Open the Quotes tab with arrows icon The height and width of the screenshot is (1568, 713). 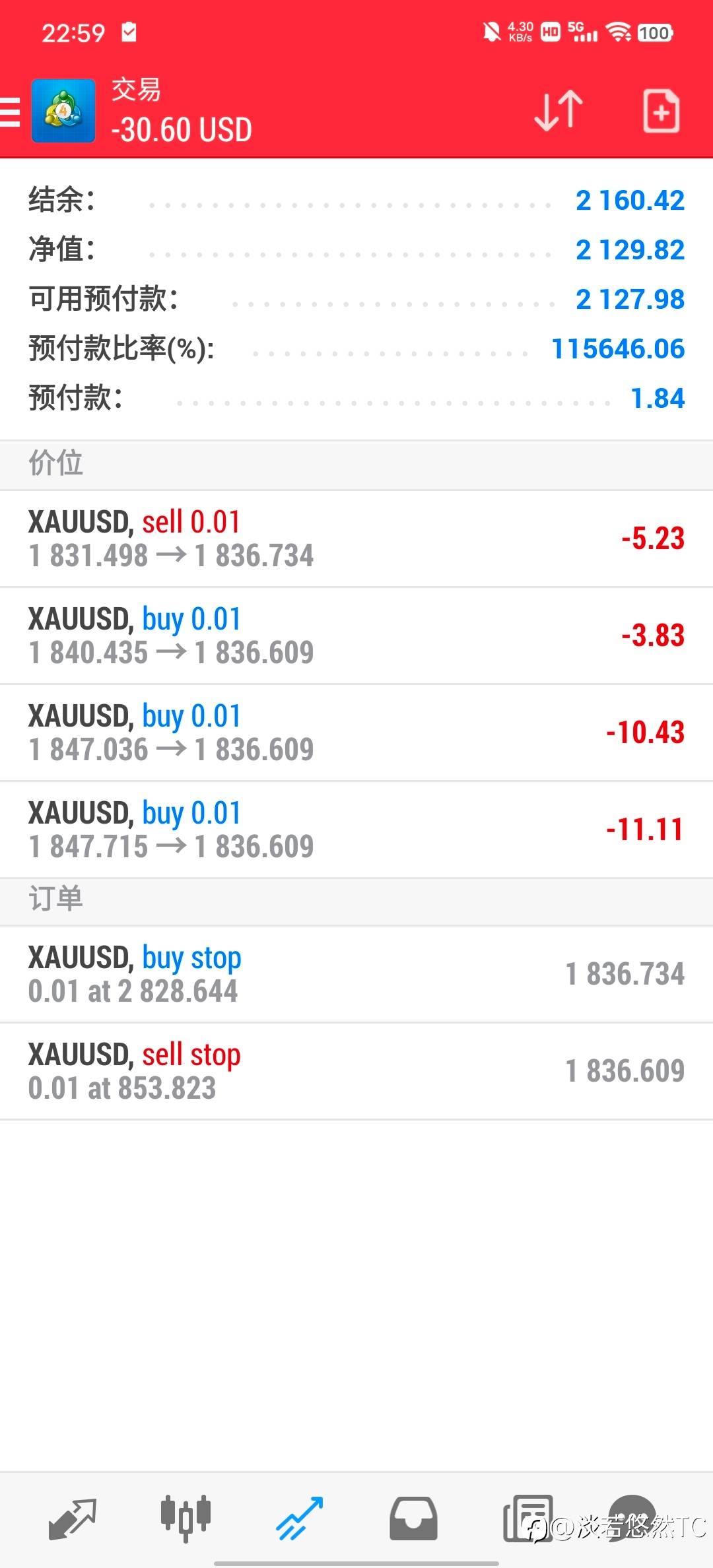click(x=73, y=1518)
